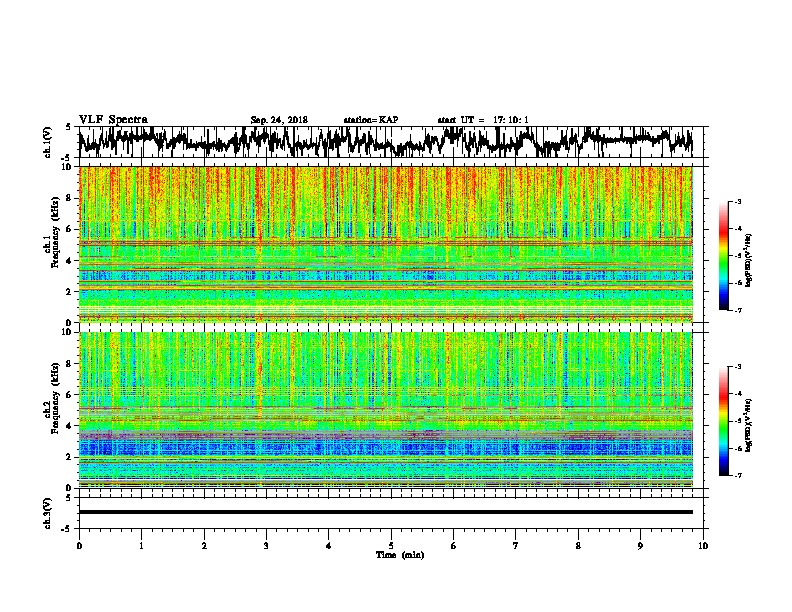
Task: Click the "-7" tick on ch.1 colorbar
Action: click(x=737, y=310)
